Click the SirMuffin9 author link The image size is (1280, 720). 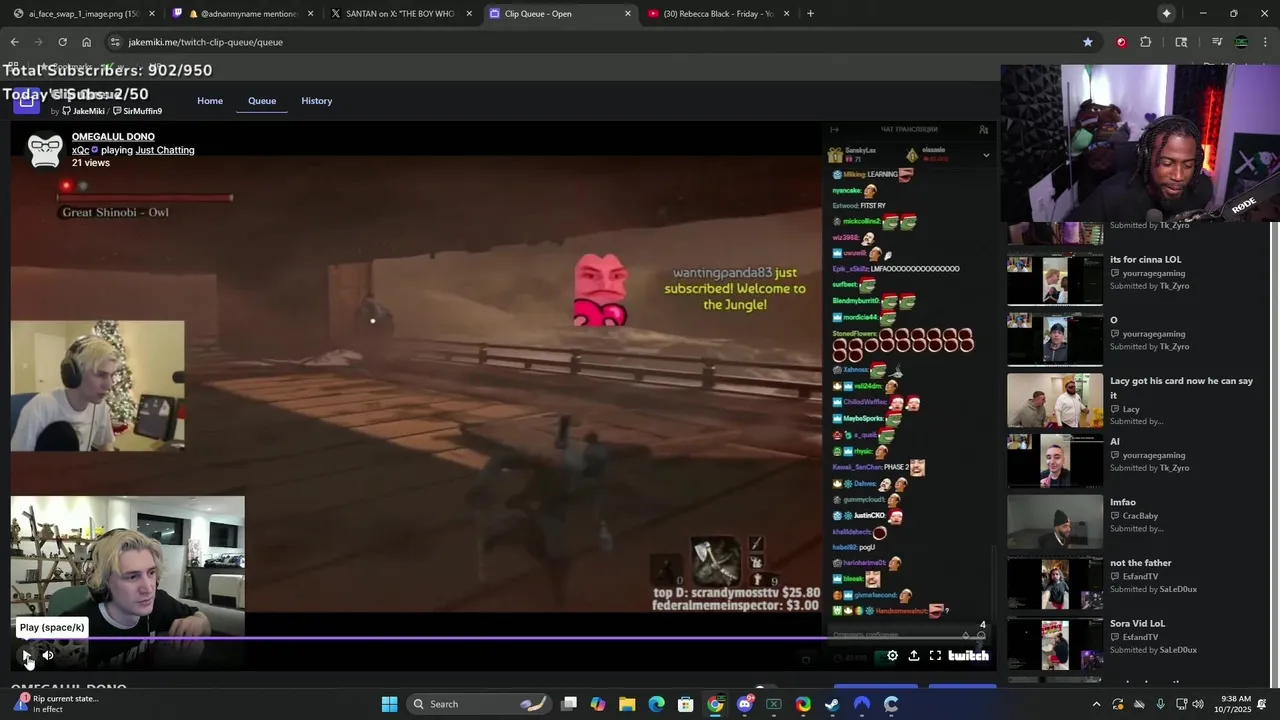(x=138, y=111)
